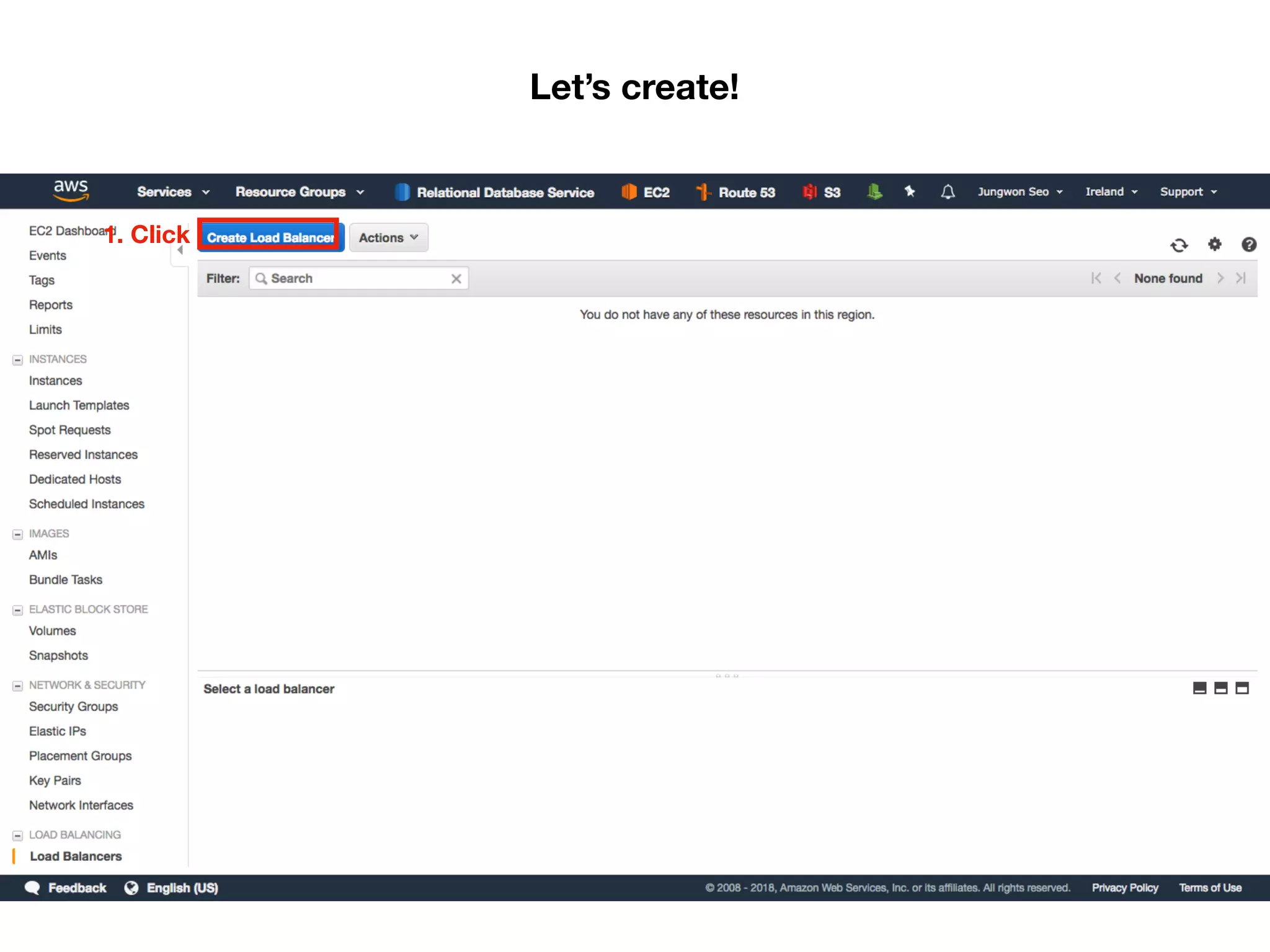Click the language globe icon
The width and height of the screenshot is (1270, 952).
pos(131,888)
